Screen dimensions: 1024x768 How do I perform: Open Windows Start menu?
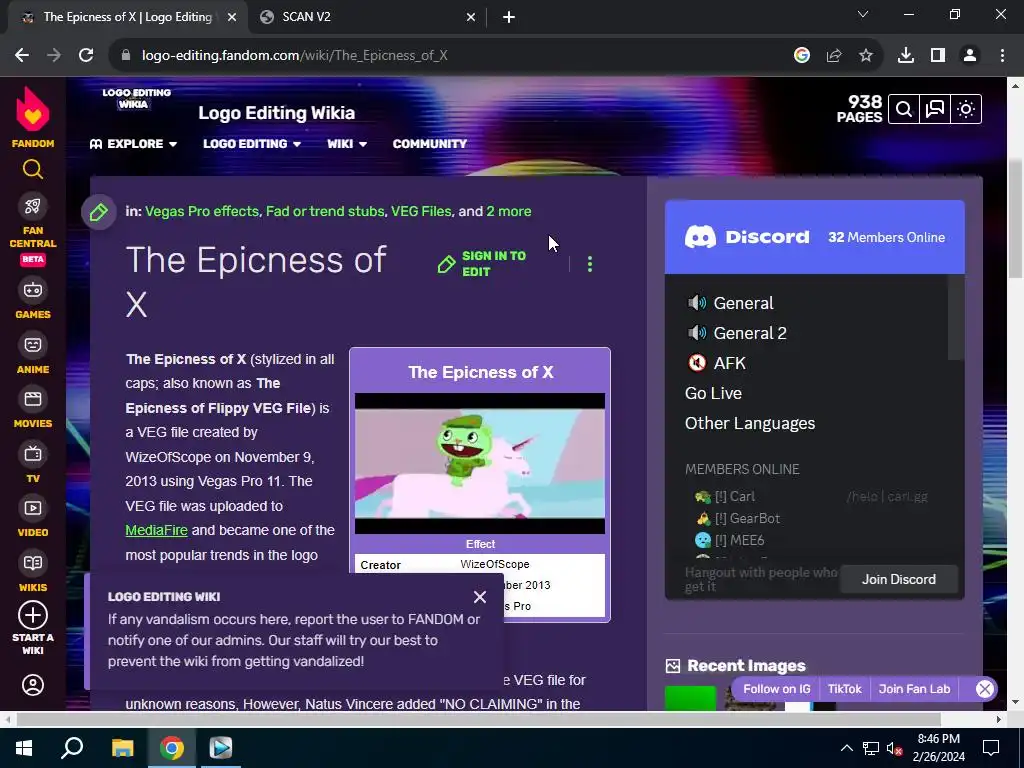click(x=24, y=748)
